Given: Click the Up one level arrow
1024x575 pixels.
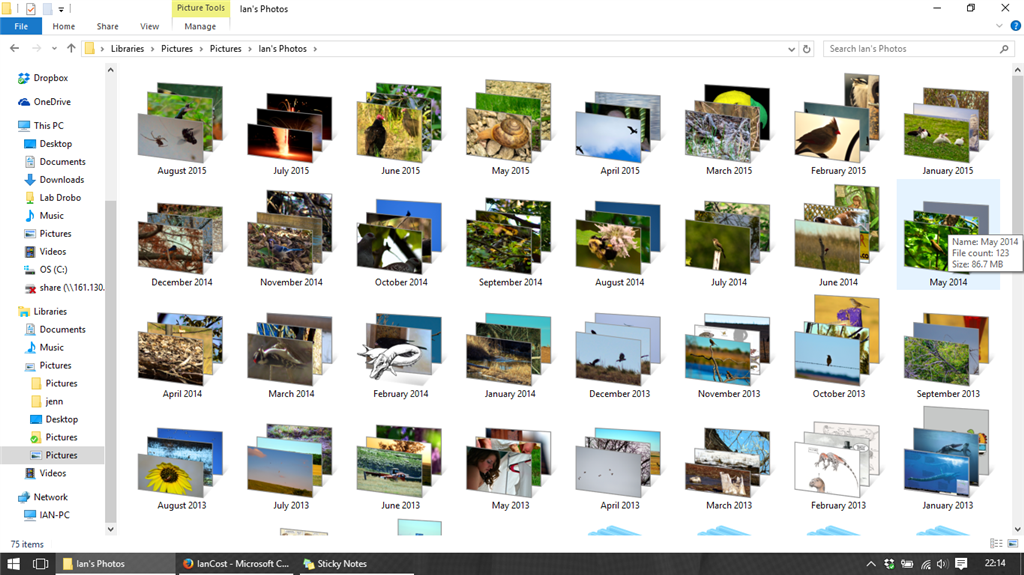Looking at the screenshot, I should coord(71,48).
